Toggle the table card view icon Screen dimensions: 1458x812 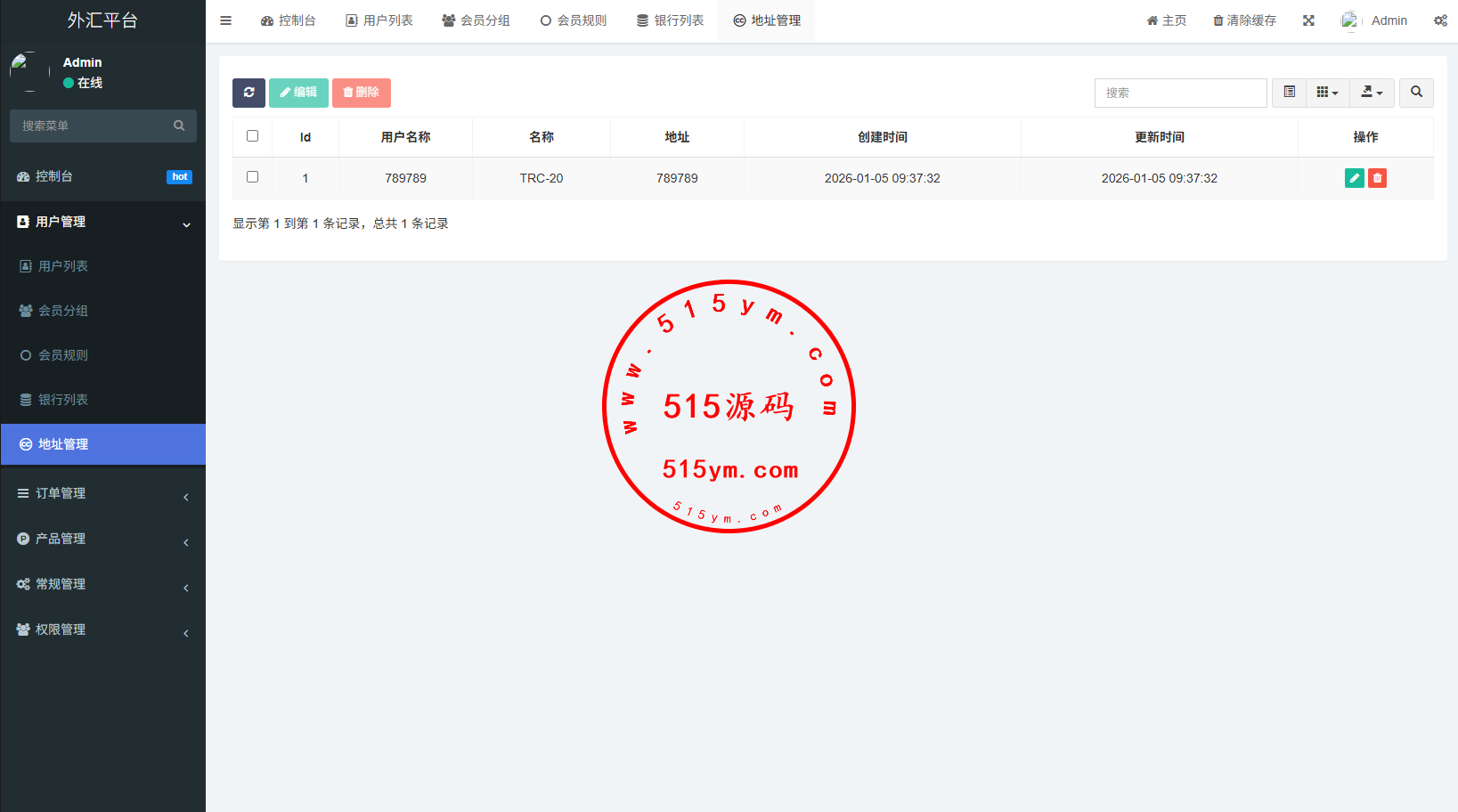click(x=1289, y=93)
